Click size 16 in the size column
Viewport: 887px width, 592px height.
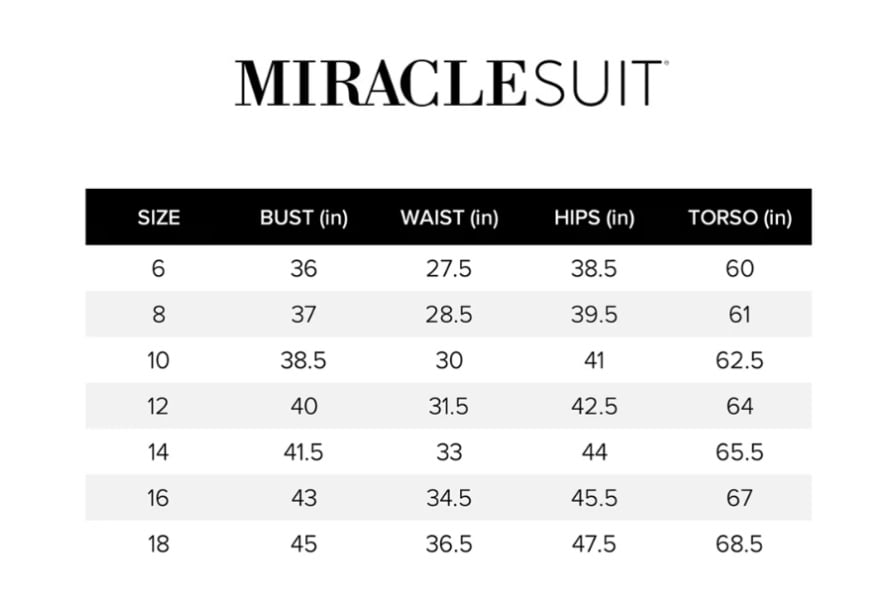coord(158,498)
